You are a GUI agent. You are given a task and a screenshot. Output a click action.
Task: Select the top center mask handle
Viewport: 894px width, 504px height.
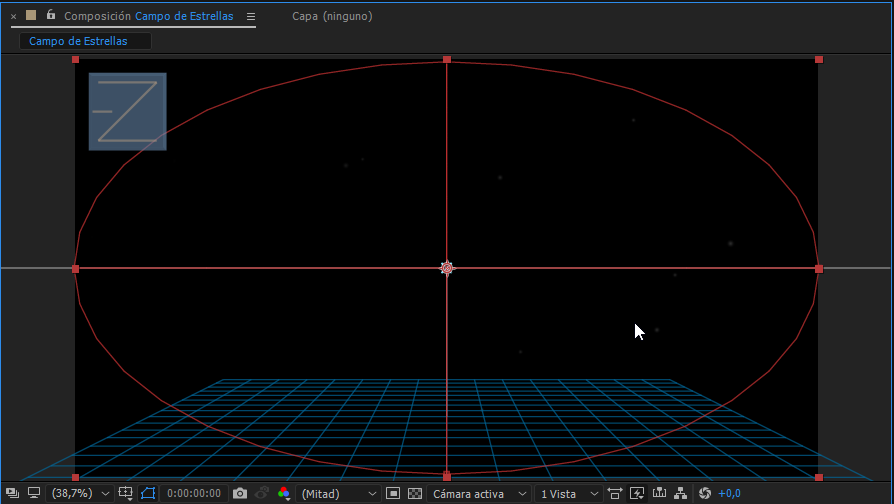point(447,59)
